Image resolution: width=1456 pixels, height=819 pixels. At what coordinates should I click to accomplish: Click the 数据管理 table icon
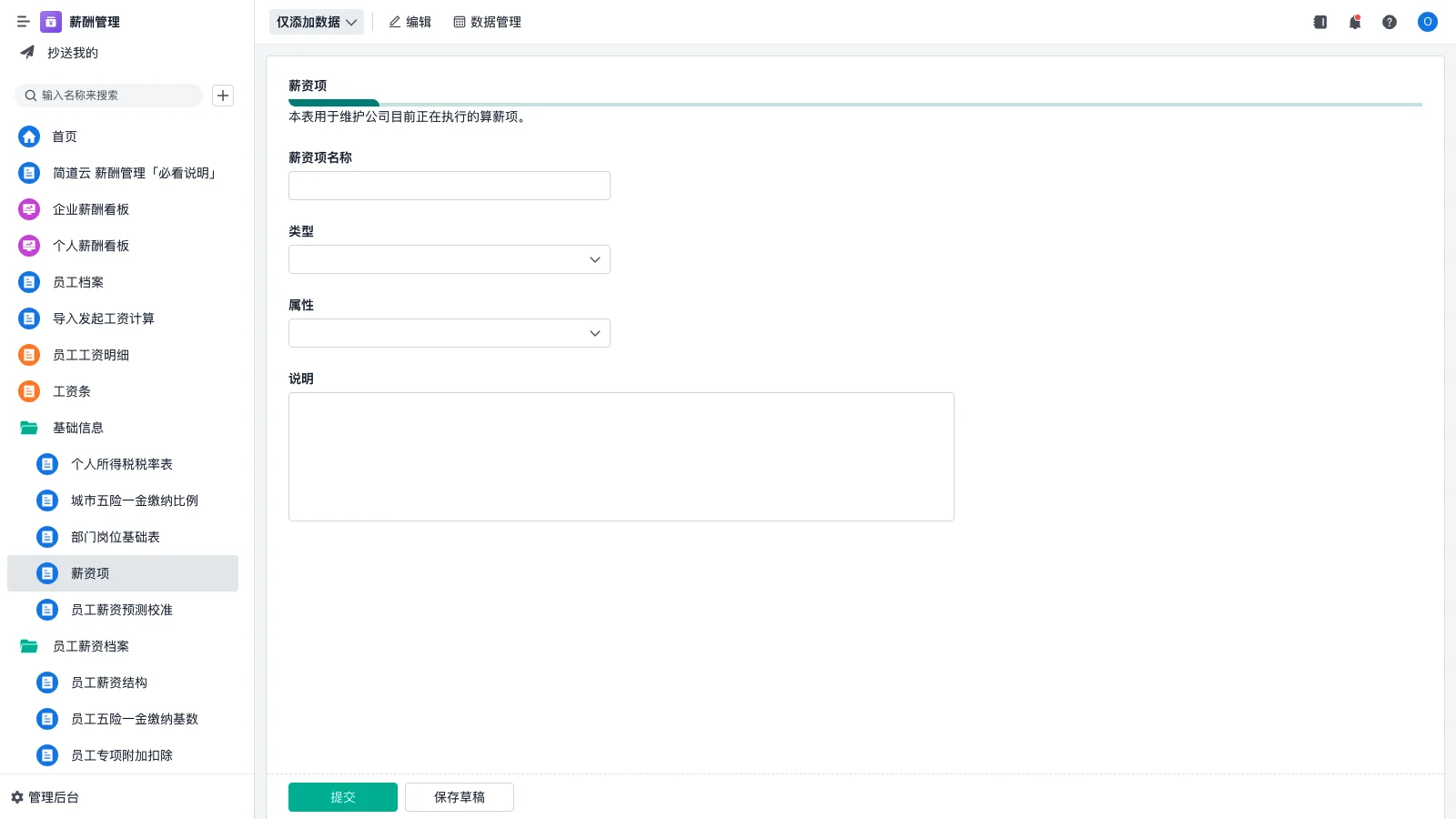460,22
